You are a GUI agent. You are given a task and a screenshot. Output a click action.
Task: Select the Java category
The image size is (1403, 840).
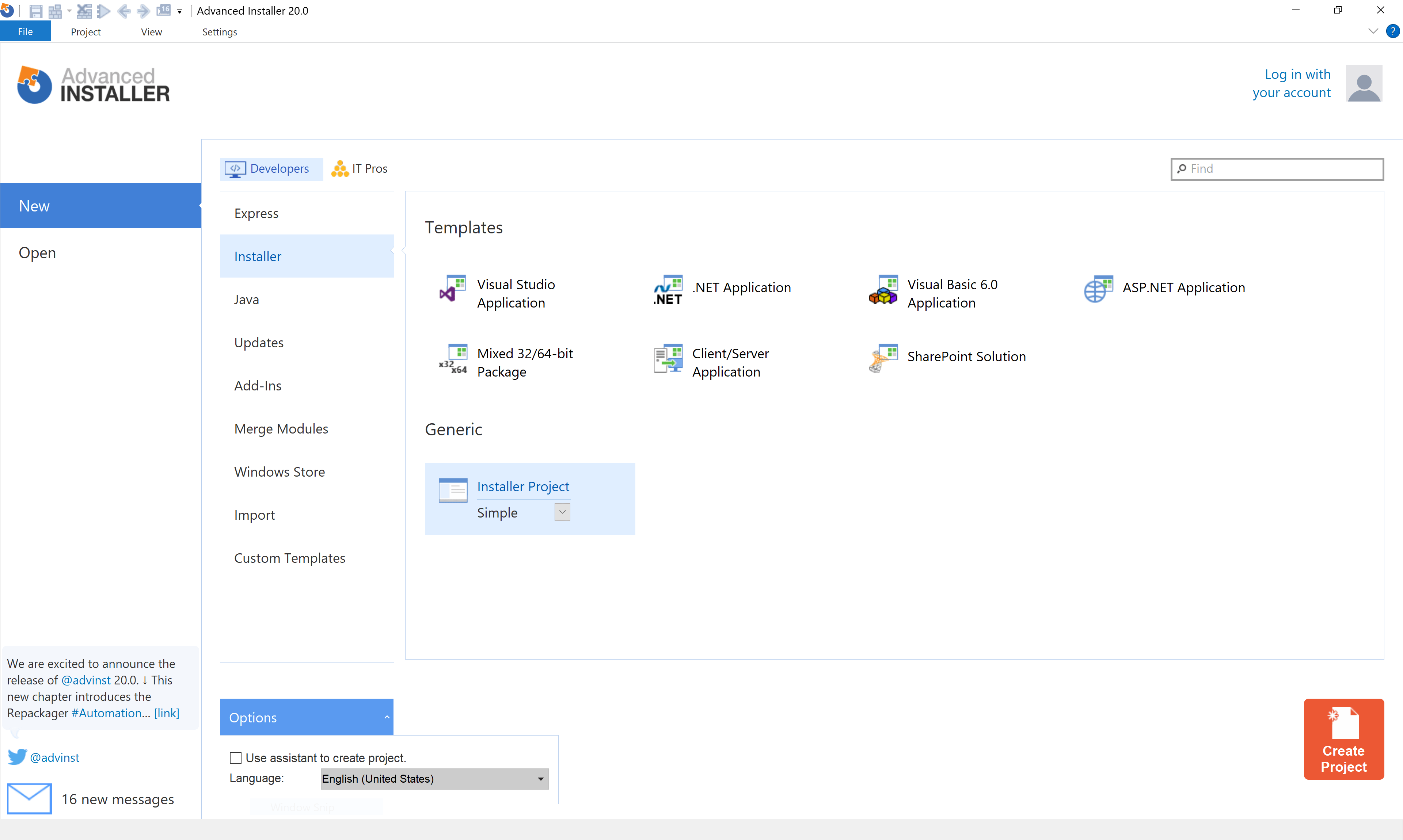(x=307, y=299)
